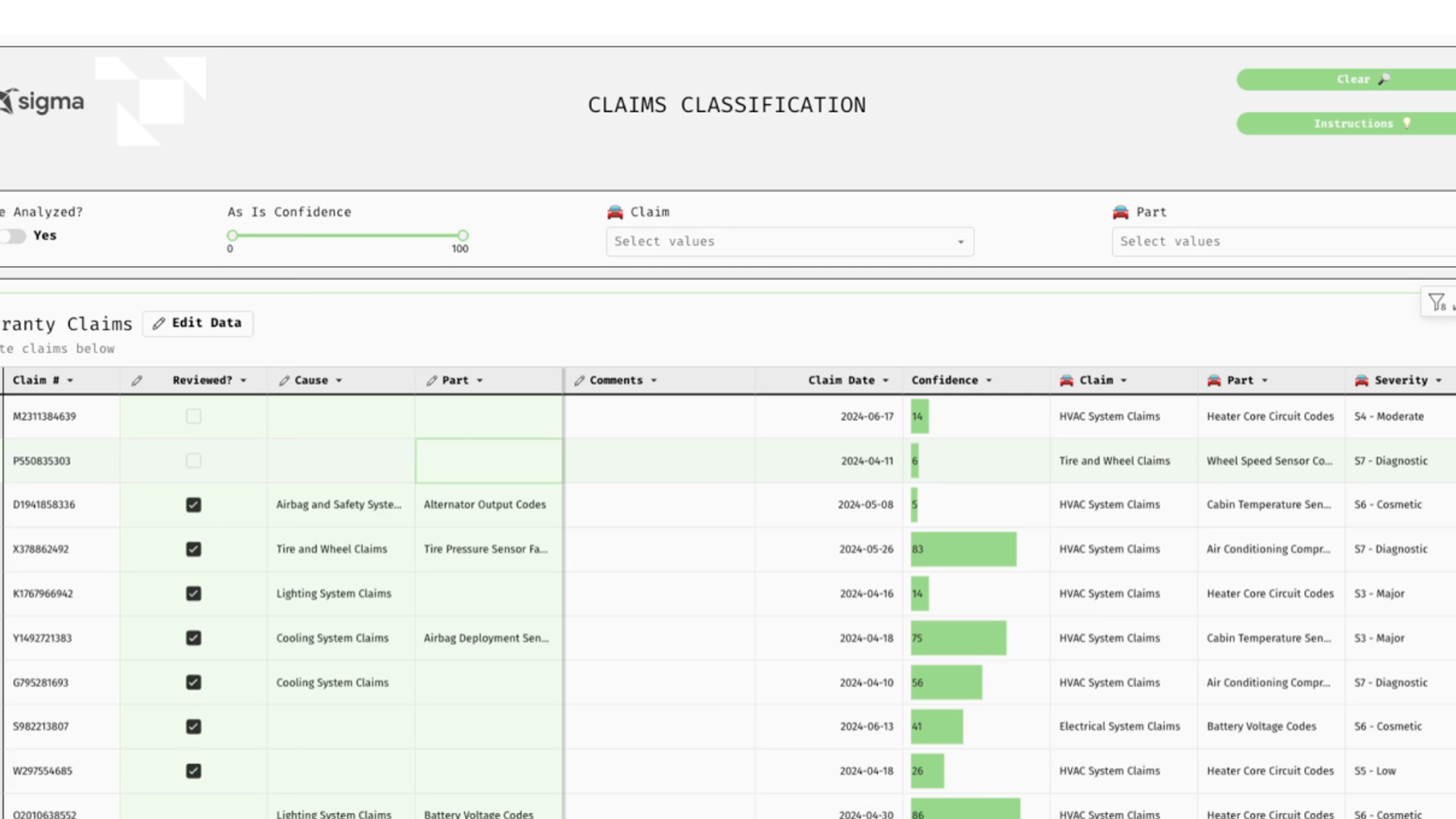Image resolution: width=1456 pixels, height=819 pixels.
Task: Click the Edit Data button
Action: 197,324
